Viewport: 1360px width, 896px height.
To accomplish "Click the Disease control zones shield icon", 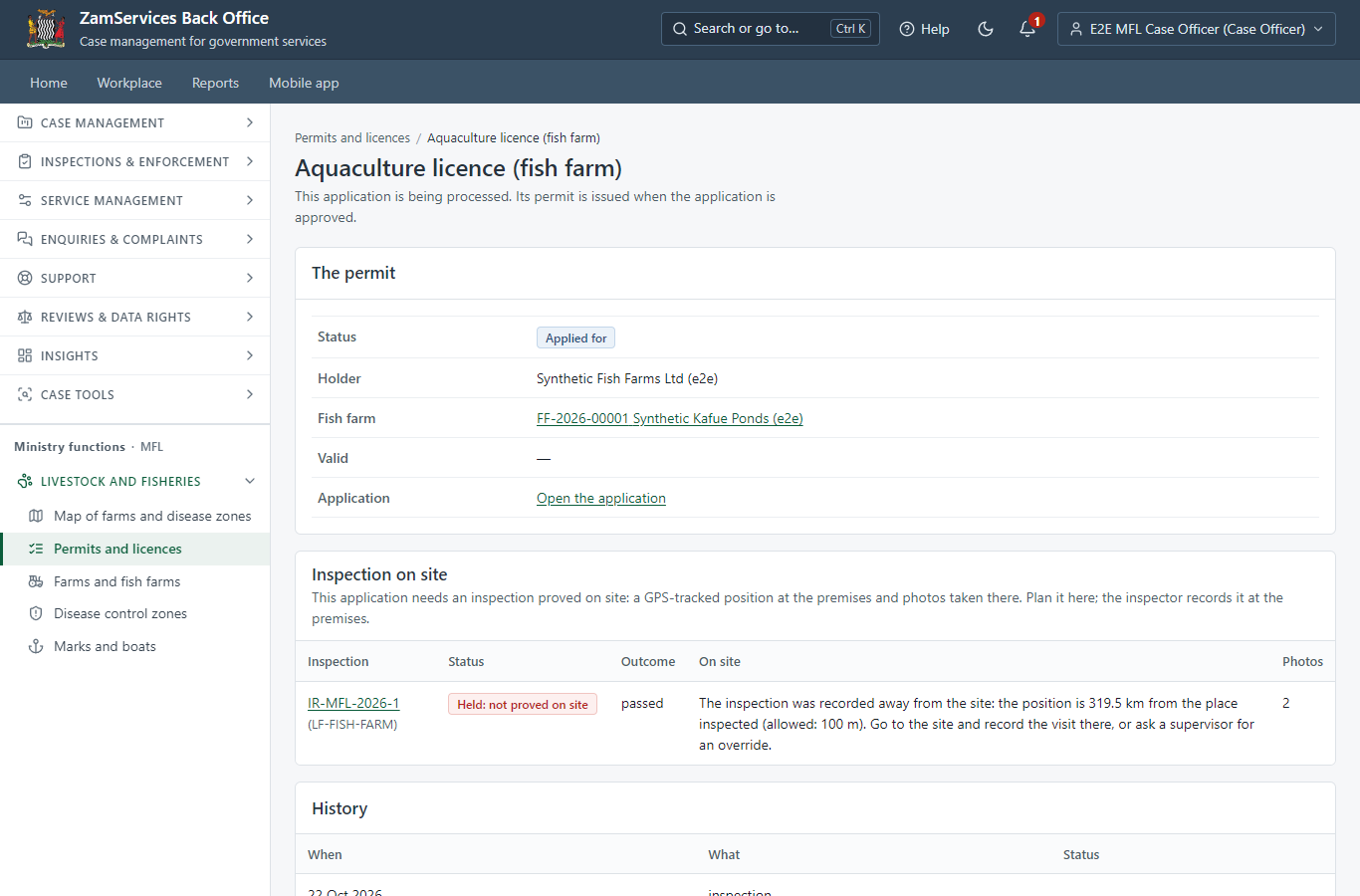I will (36, 613).
